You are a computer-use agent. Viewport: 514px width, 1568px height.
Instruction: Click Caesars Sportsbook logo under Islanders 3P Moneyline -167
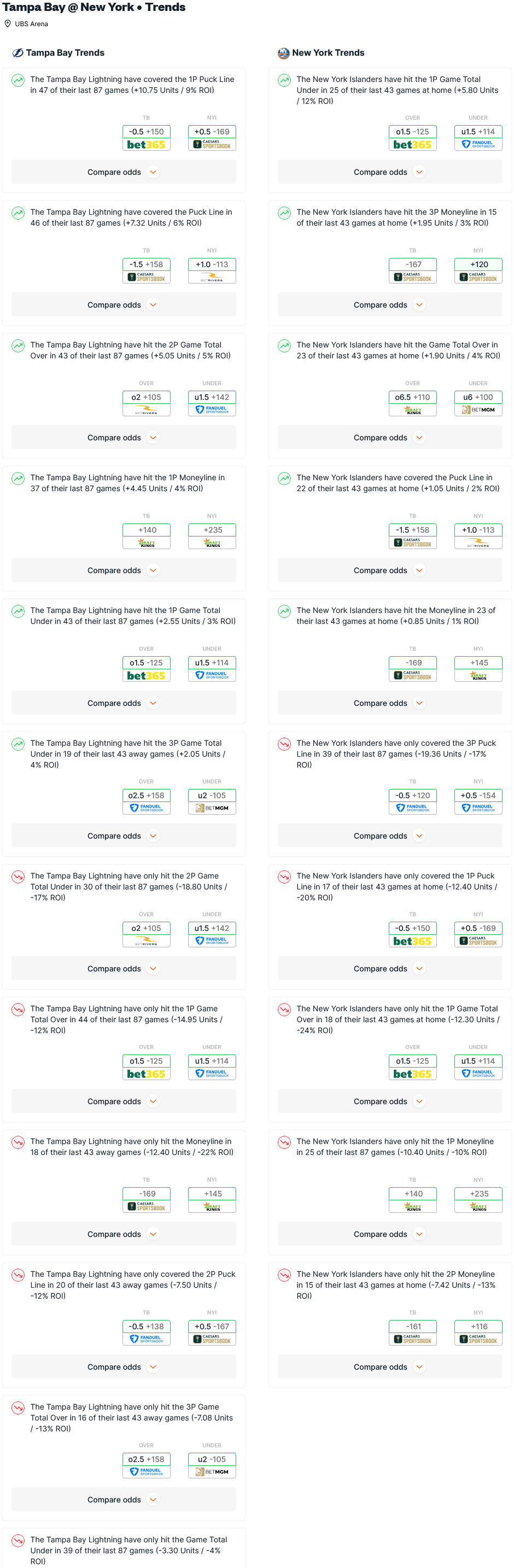click(x=412, y=278)
